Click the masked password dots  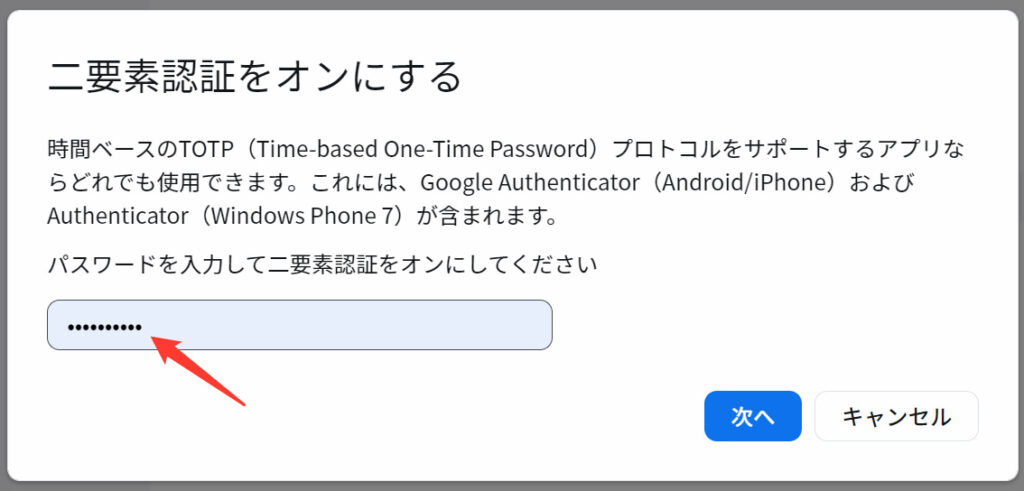point(104,327)
